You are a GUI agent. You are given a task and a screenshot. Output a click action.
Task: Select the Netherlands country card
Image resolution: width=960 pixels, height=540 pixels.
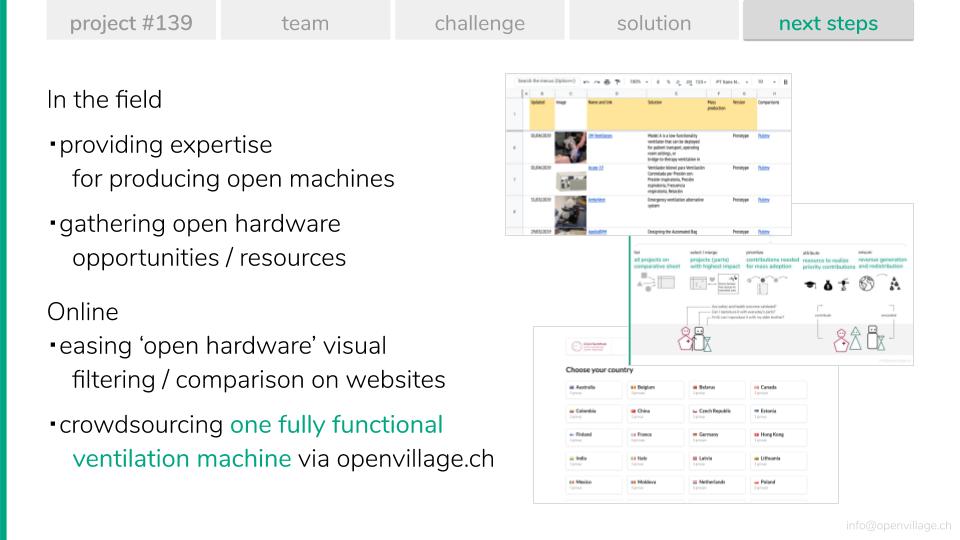(717, 484)
